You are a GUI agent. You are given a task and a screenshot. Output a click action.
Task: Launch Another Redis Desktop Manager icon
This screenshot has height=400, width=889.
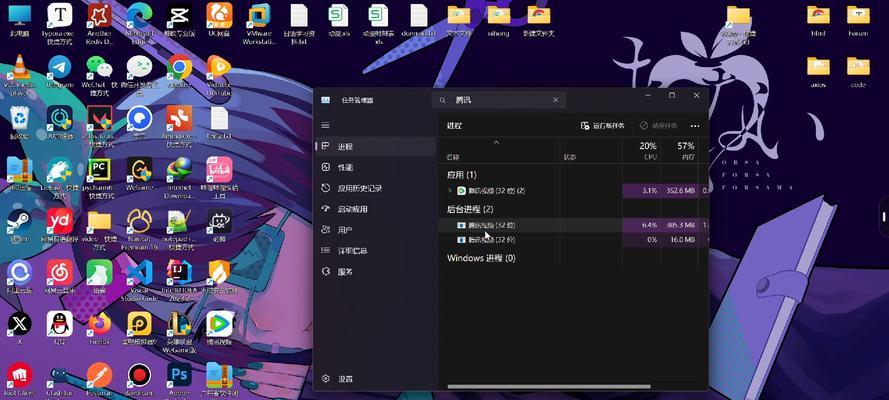pos(99,16)
